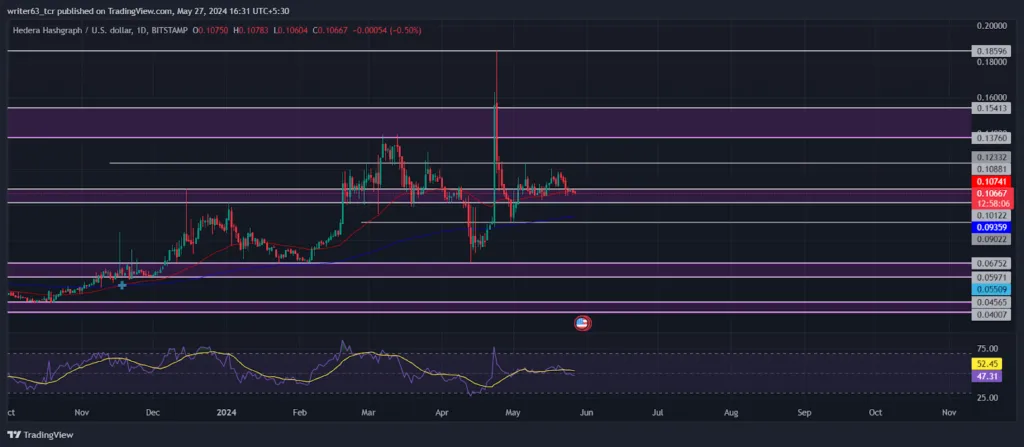Click the 75.00 RSI axis tick
Screen dimensions: 1024x447
tap(987, 349)
